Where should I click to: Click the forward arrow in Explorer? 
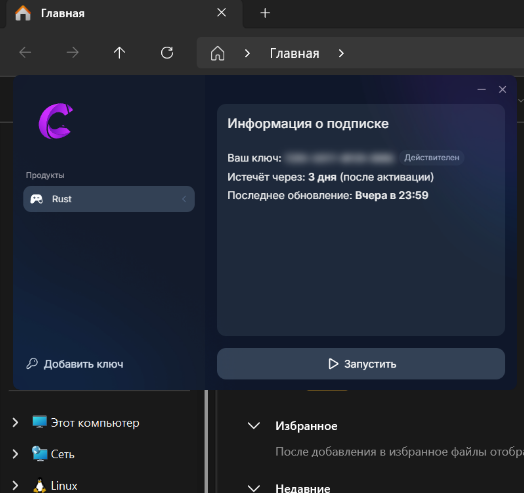(72, 53)
